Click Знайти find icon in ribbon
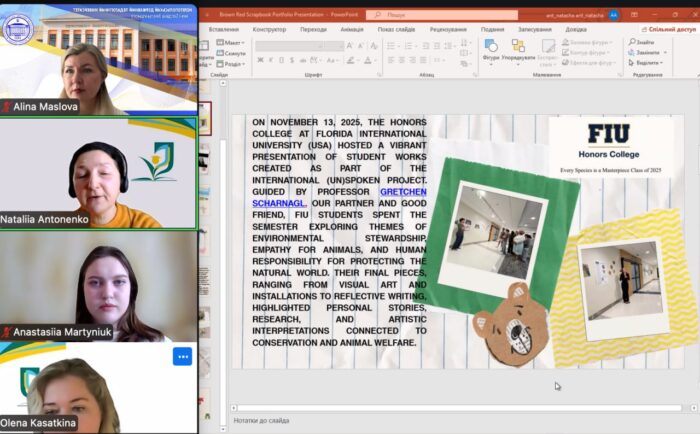This screenshot has height=434, width=700. (x=633, y=42)
